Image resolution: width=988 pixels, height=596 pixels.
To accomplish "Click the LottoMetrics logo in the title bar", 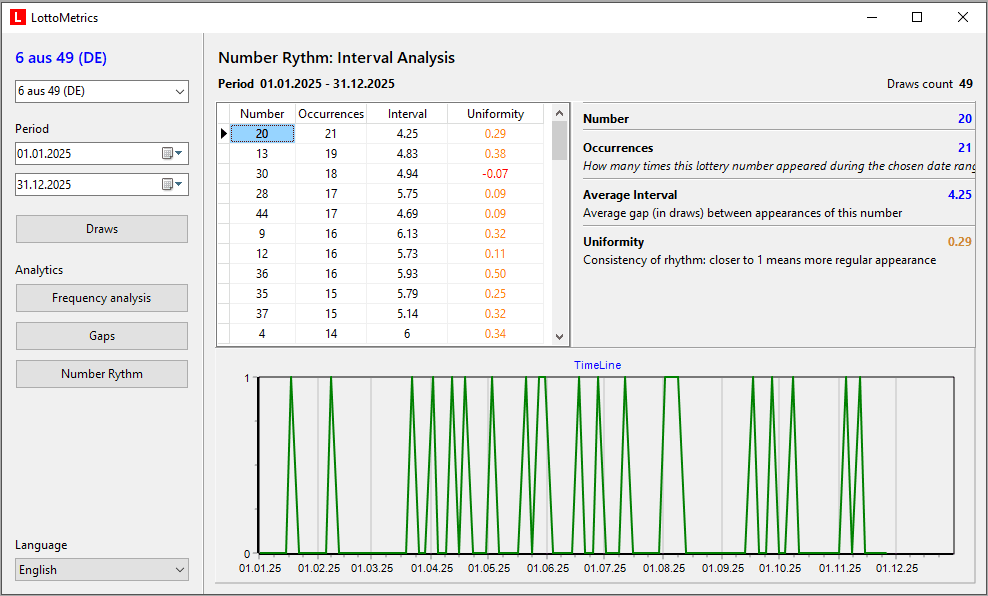I will (17, 17).
